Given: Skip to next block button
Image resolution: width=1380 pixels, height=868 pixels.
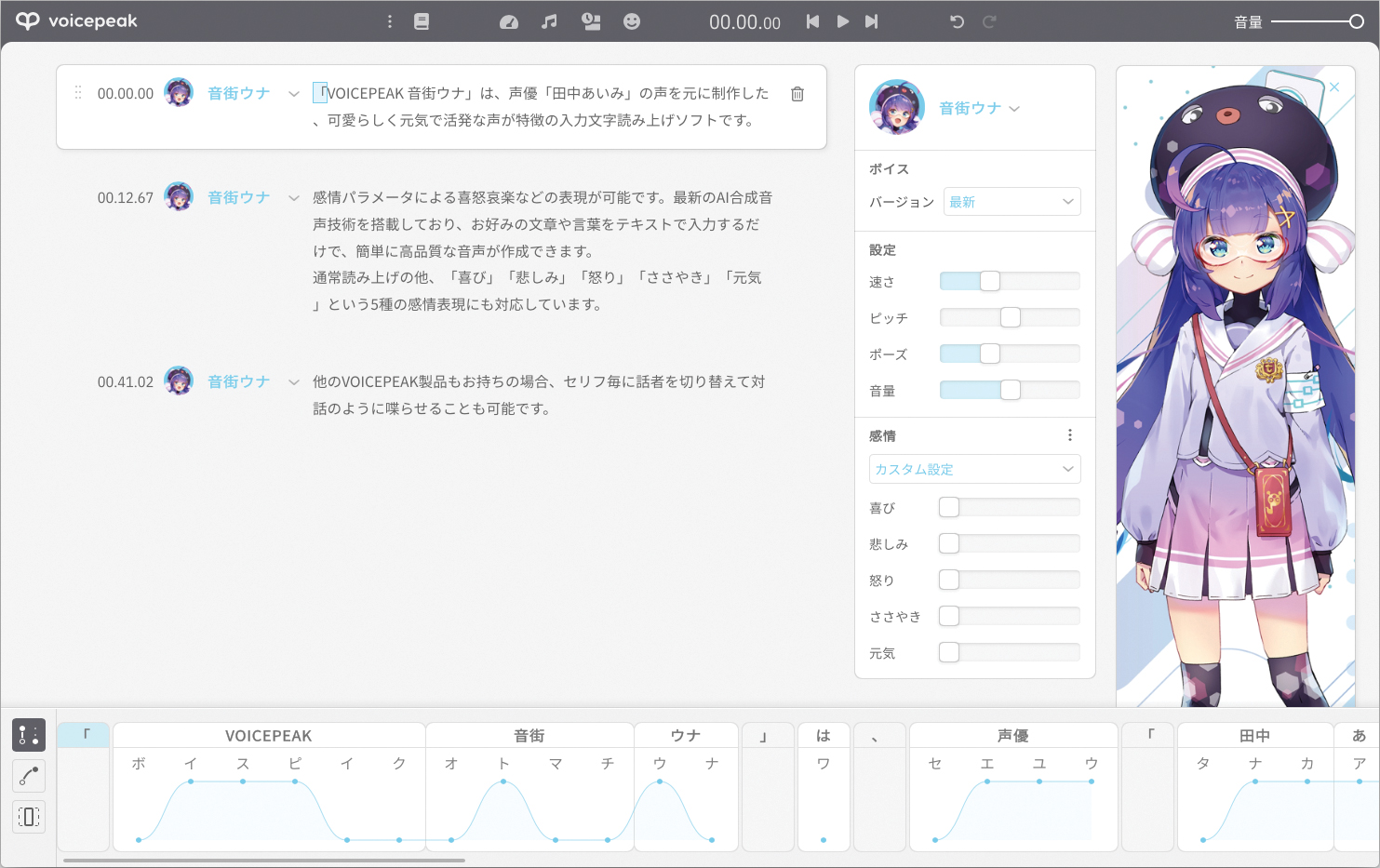Looking at the screenshot, I should (871, 21).
